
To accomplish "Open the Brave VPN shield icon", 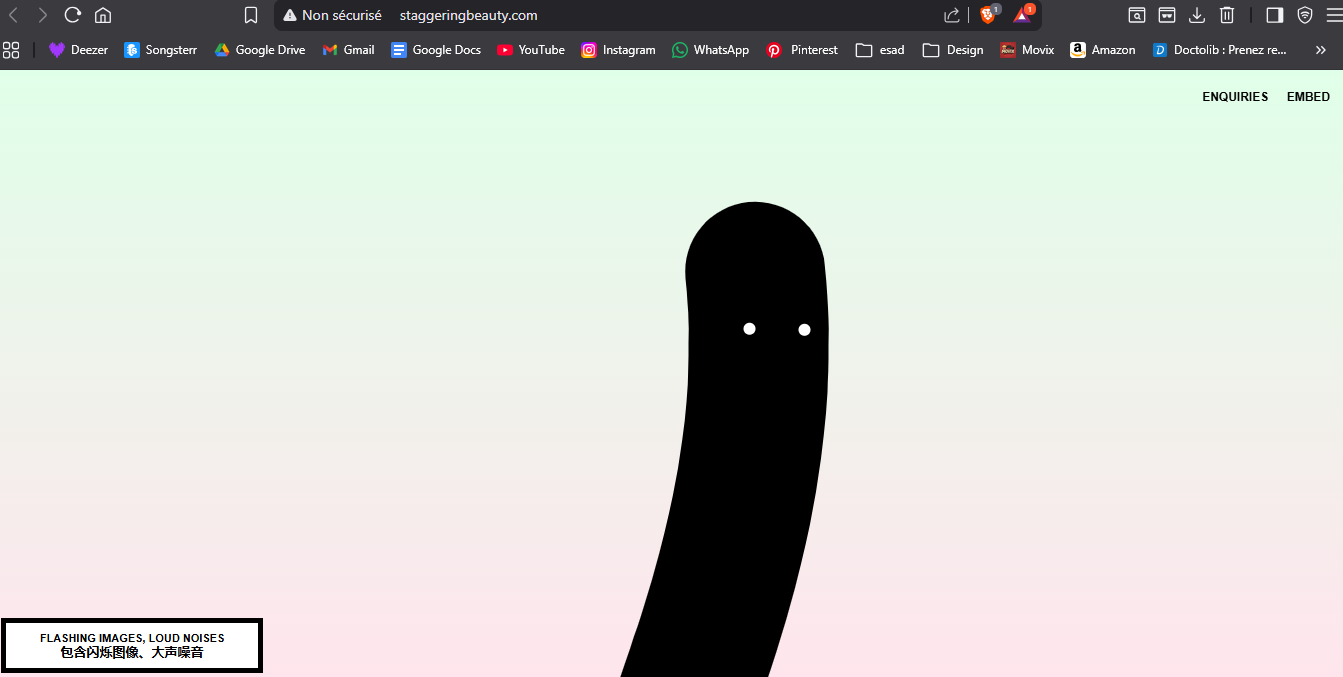I will (x=1304, y=15).
